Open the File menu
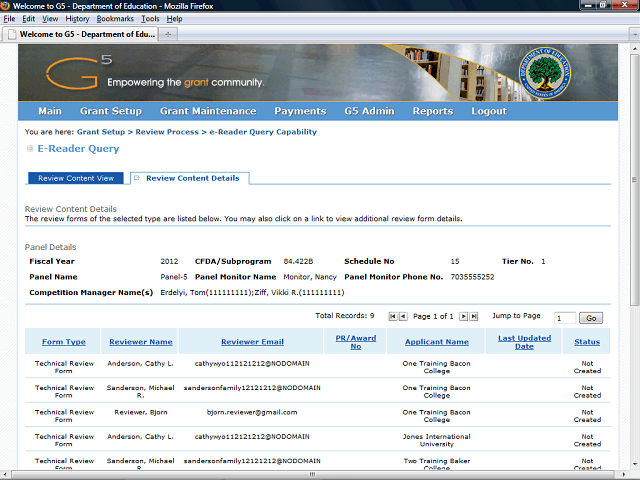The width and height of the screenshot is (640, 480). click(9, 19)
